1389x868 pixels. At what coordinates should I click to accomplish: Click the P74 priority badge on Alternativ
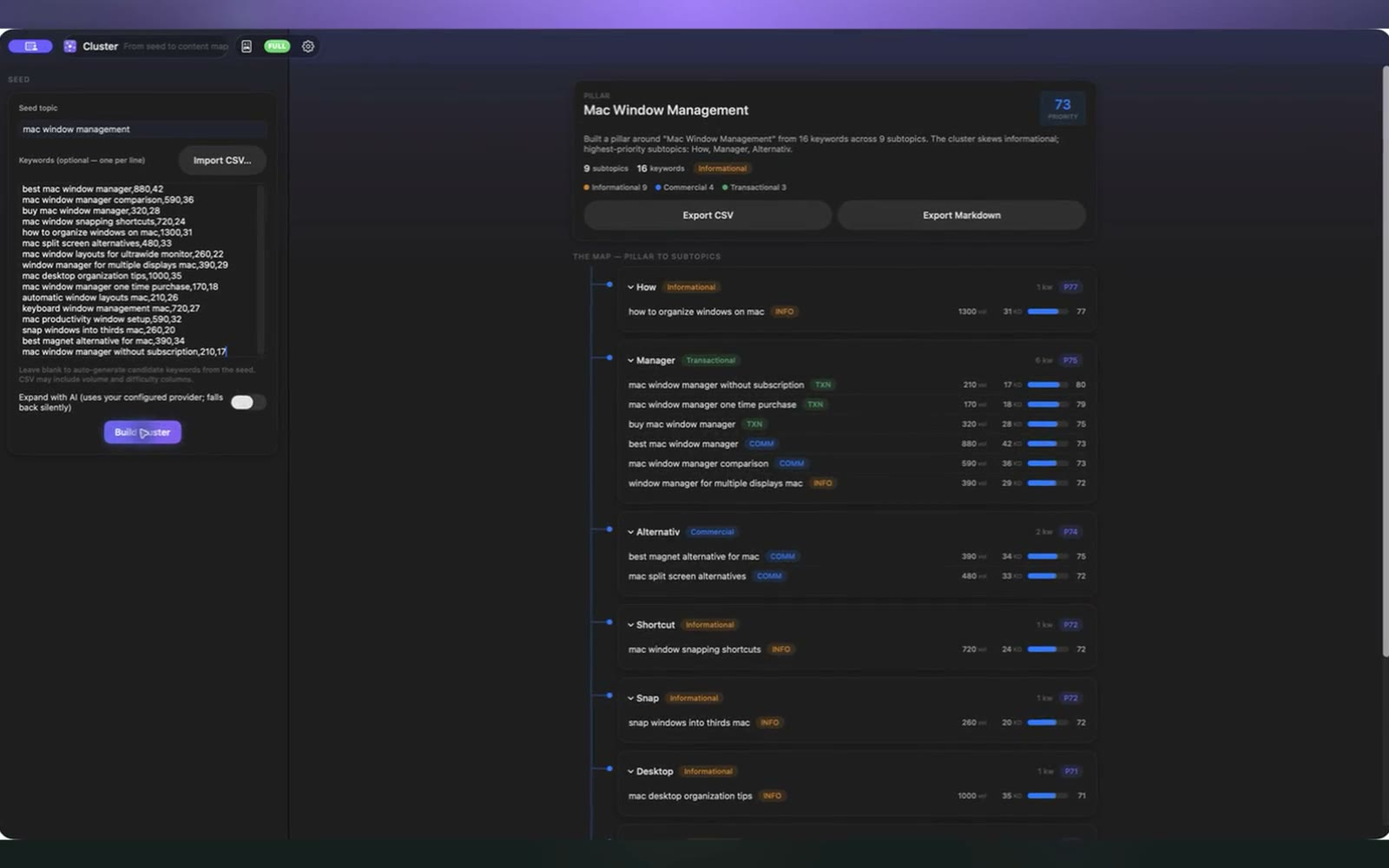click(x=1070, y=532)
